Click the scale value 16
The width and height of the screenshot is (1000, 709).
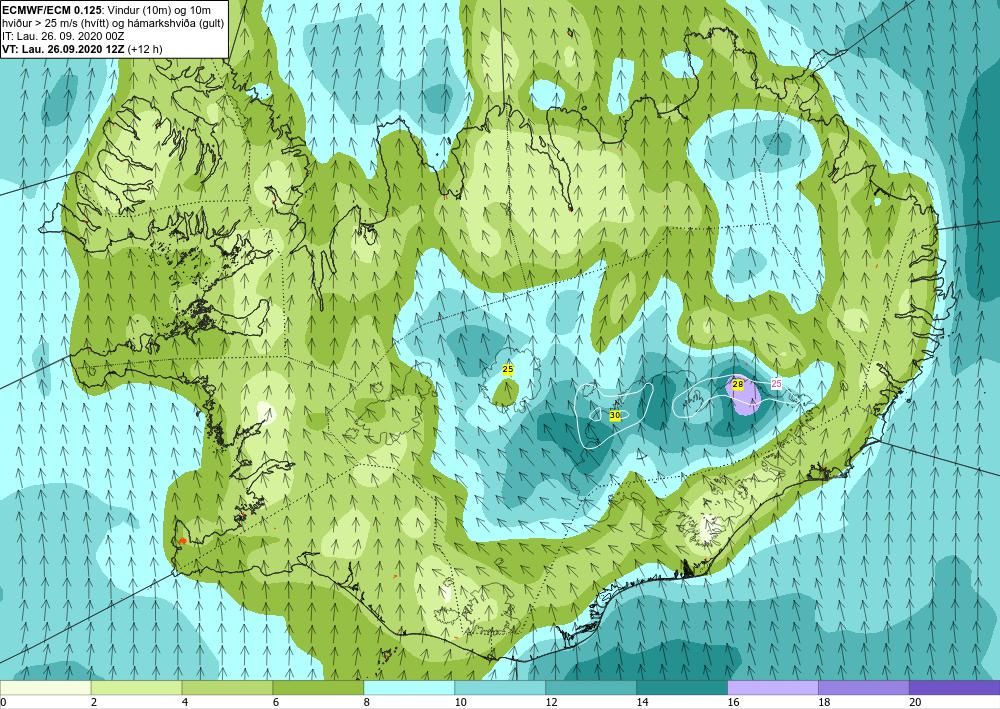click(733, 702)
